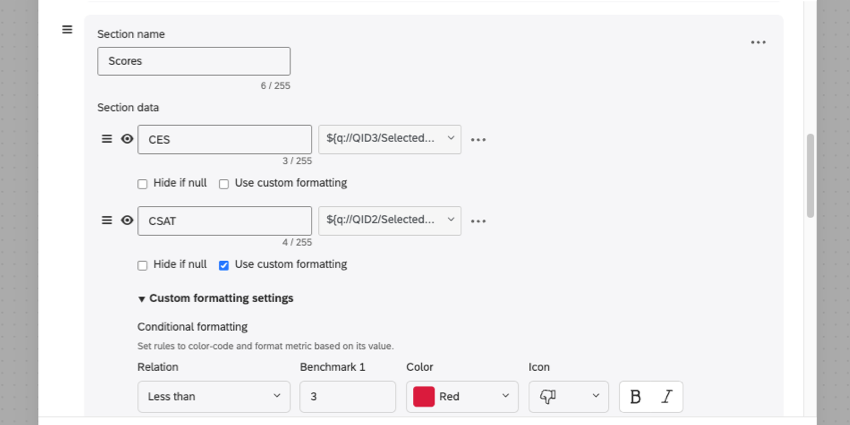Open the Red color dropdown
Image resolution: width=850 pixels, height=425 pixels.
point(462,397)
